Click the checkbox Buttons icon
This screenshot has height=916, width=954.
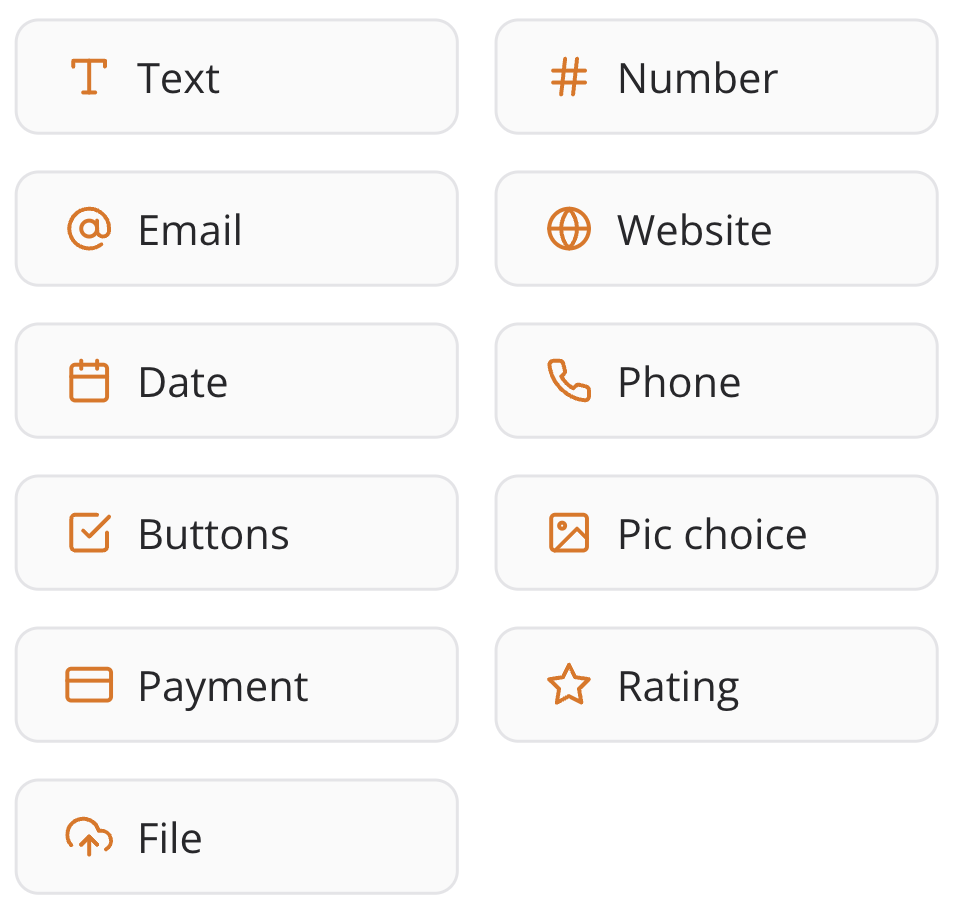point(89,533)
